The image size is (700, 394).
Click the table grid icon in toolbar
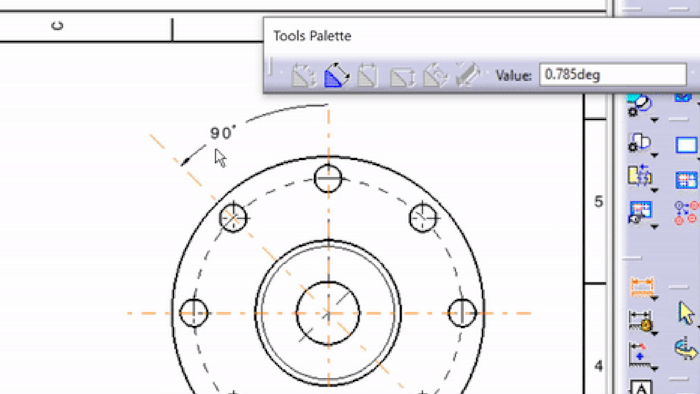(686, 180)
